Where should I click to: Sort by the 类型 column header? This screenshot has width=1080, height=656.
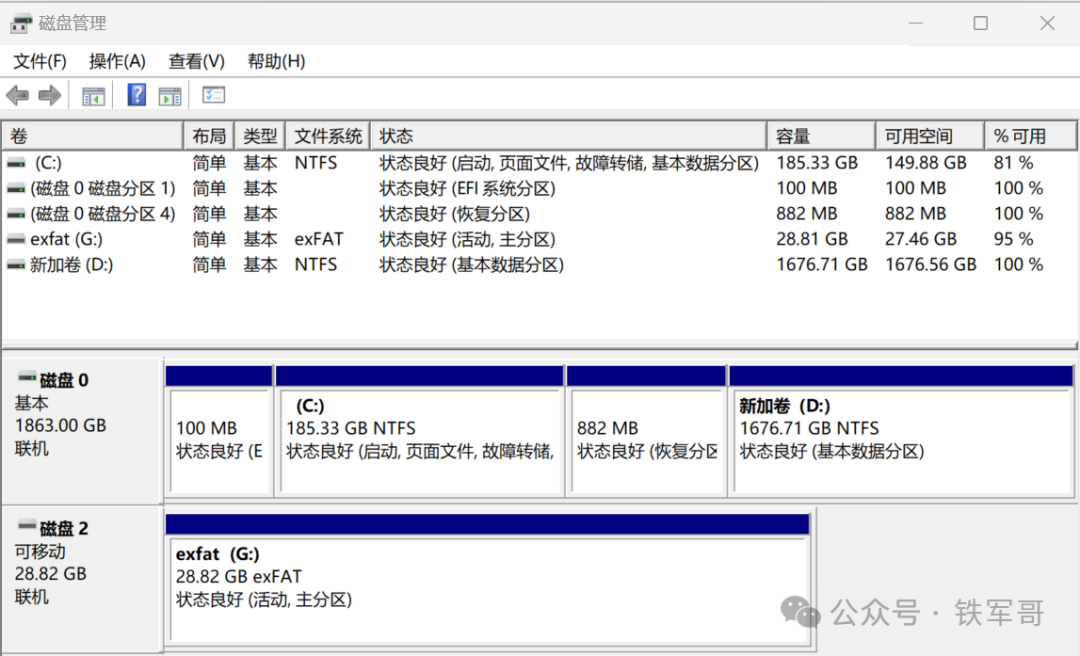point(260,136)
